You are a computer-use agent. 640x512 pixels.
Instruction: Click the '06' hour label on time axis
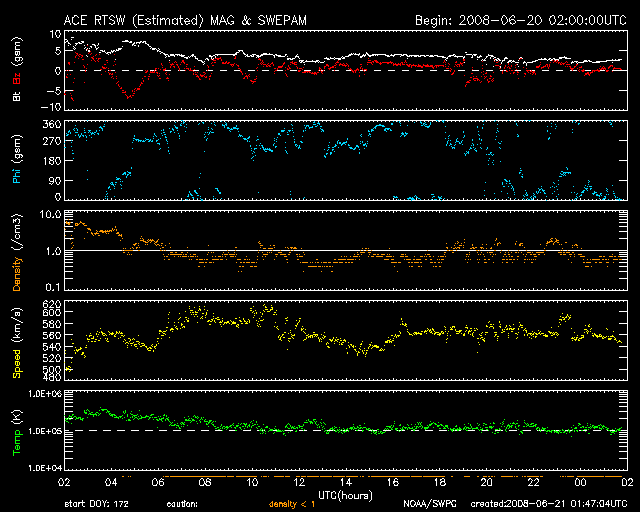[158, 482]
